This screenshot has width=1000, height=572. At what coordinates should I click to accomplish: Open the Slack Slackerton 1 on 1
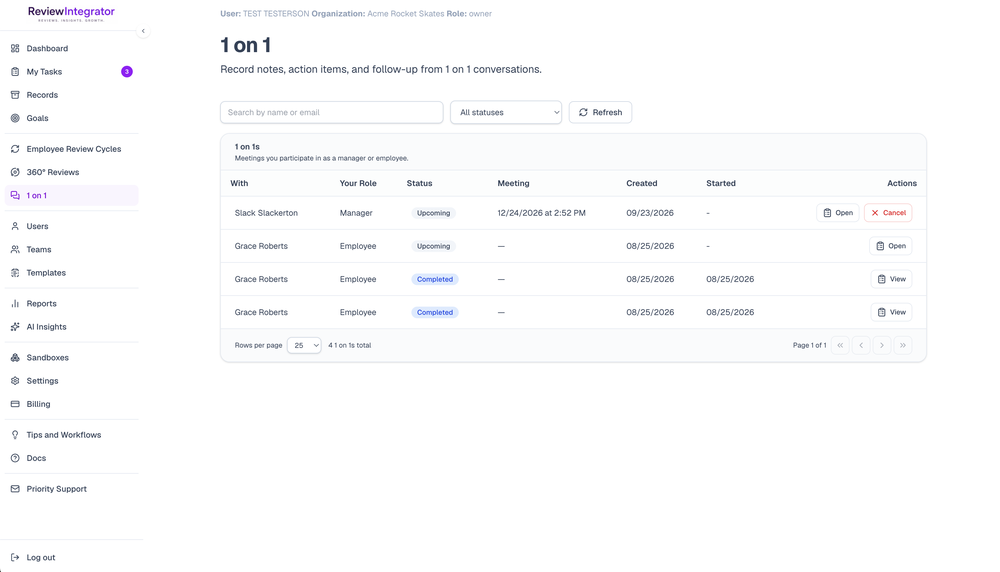point(838,213)
